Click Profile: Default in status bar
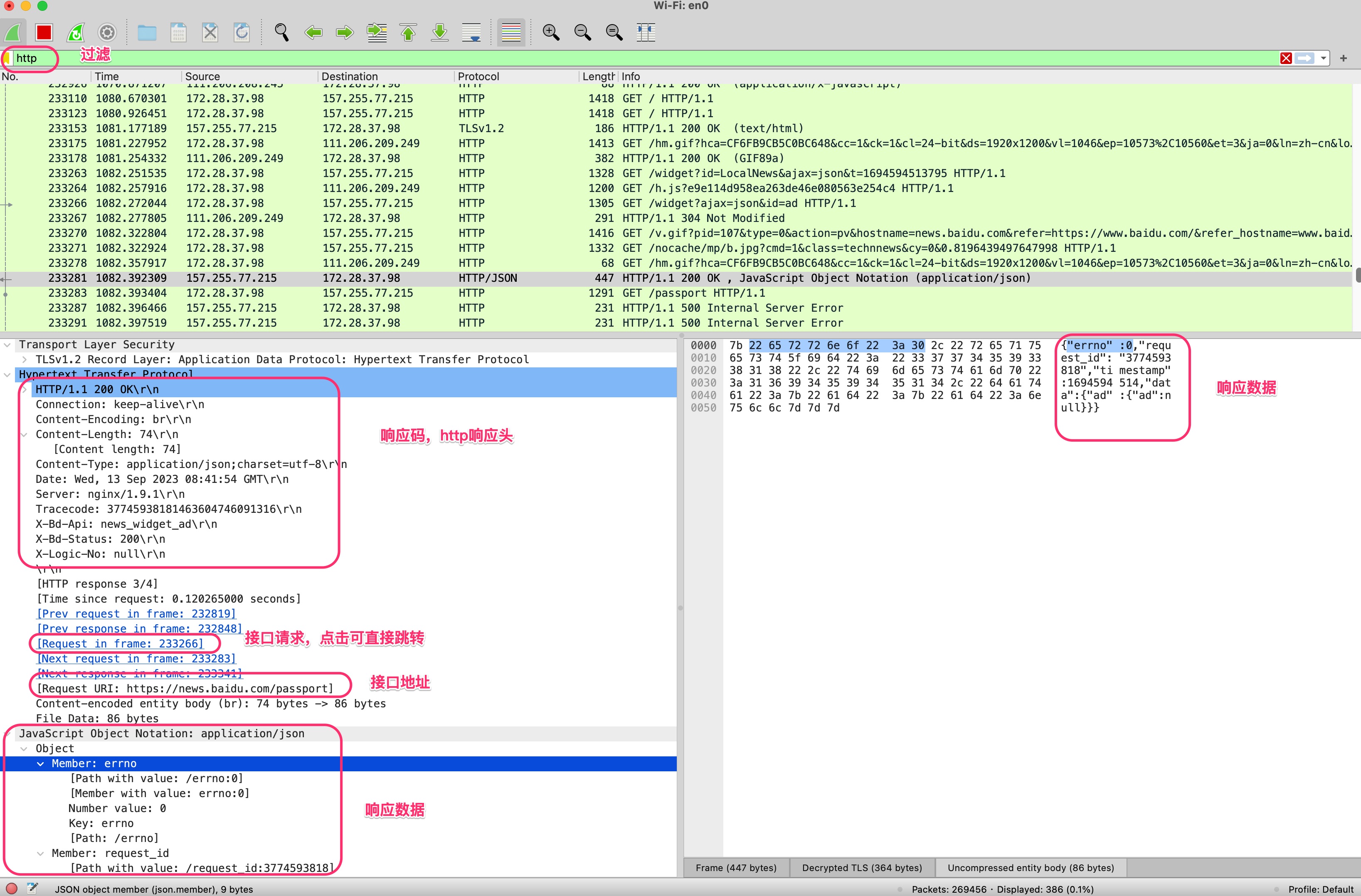 (x=1320, y=889)
